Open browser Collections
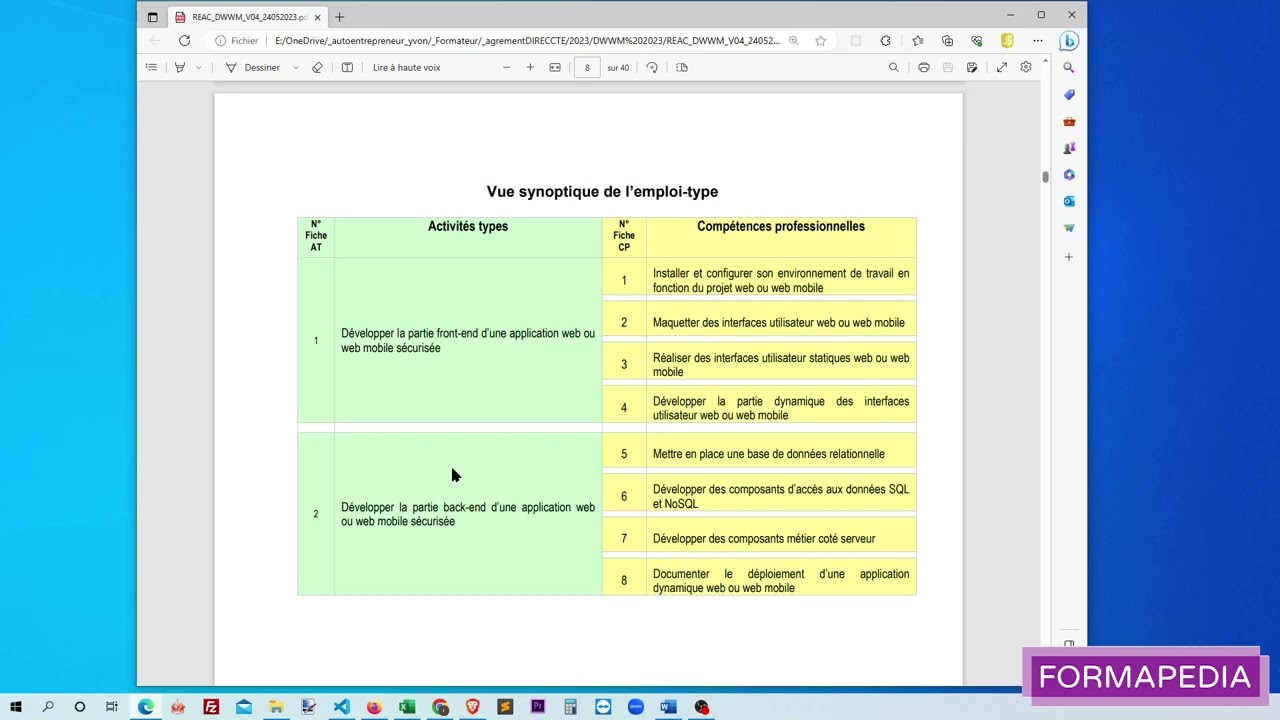 pyautogui.click(x=948, y=41)
